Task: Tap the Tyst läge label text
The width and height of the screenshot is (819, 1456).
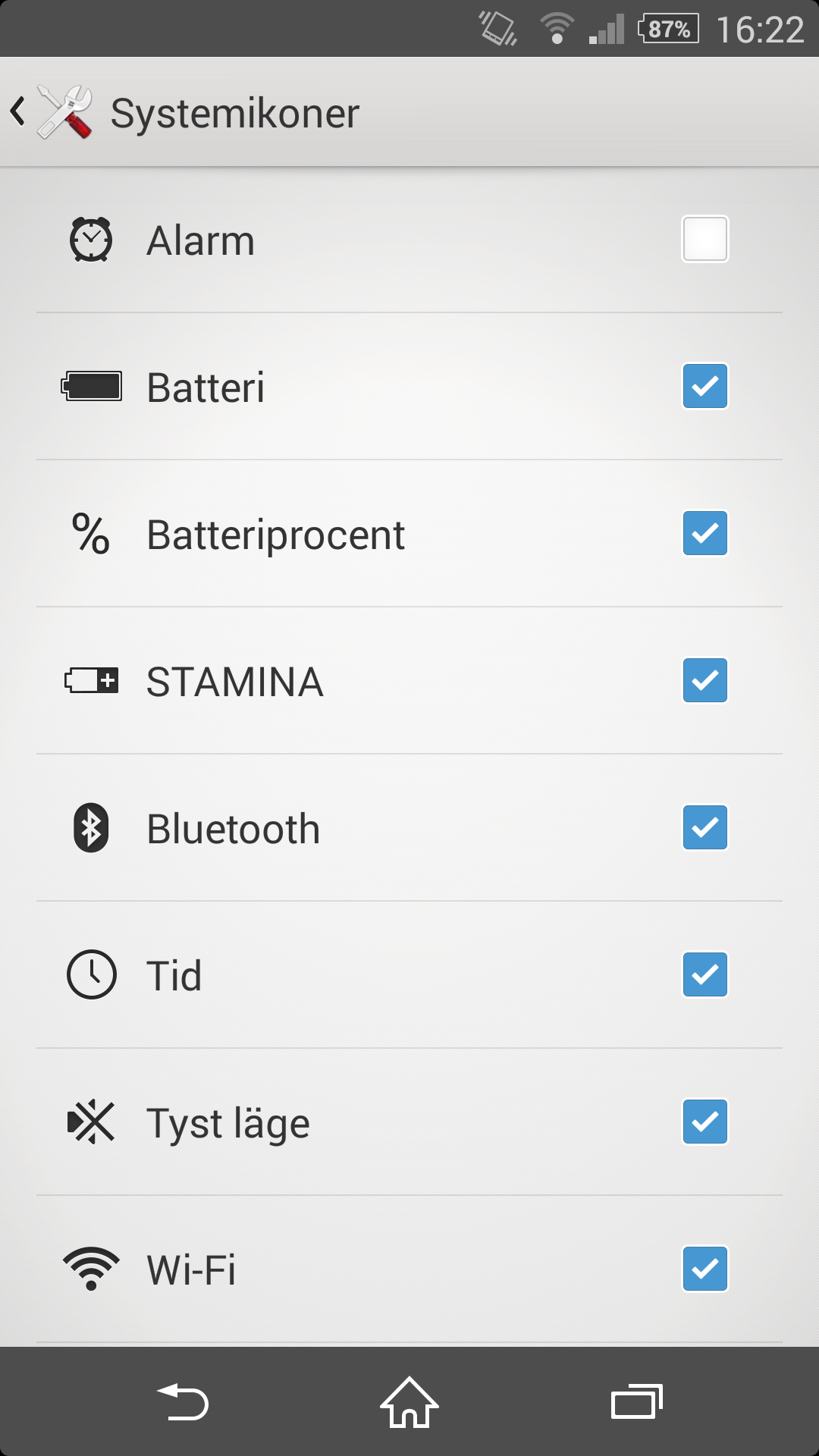Action: [x=228, y=1123]
